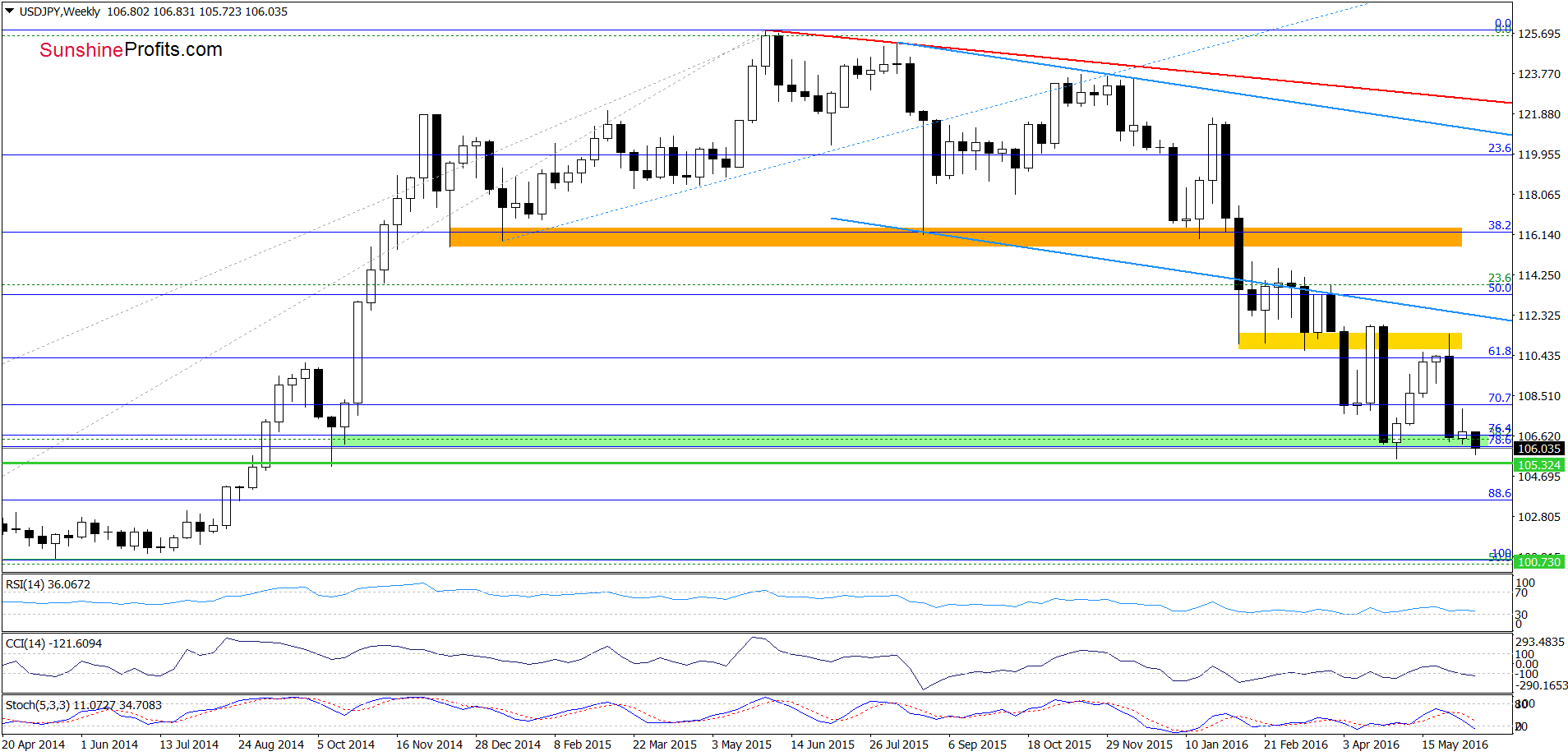Click the 125.695 price axis label

[x=1538, y=34]
